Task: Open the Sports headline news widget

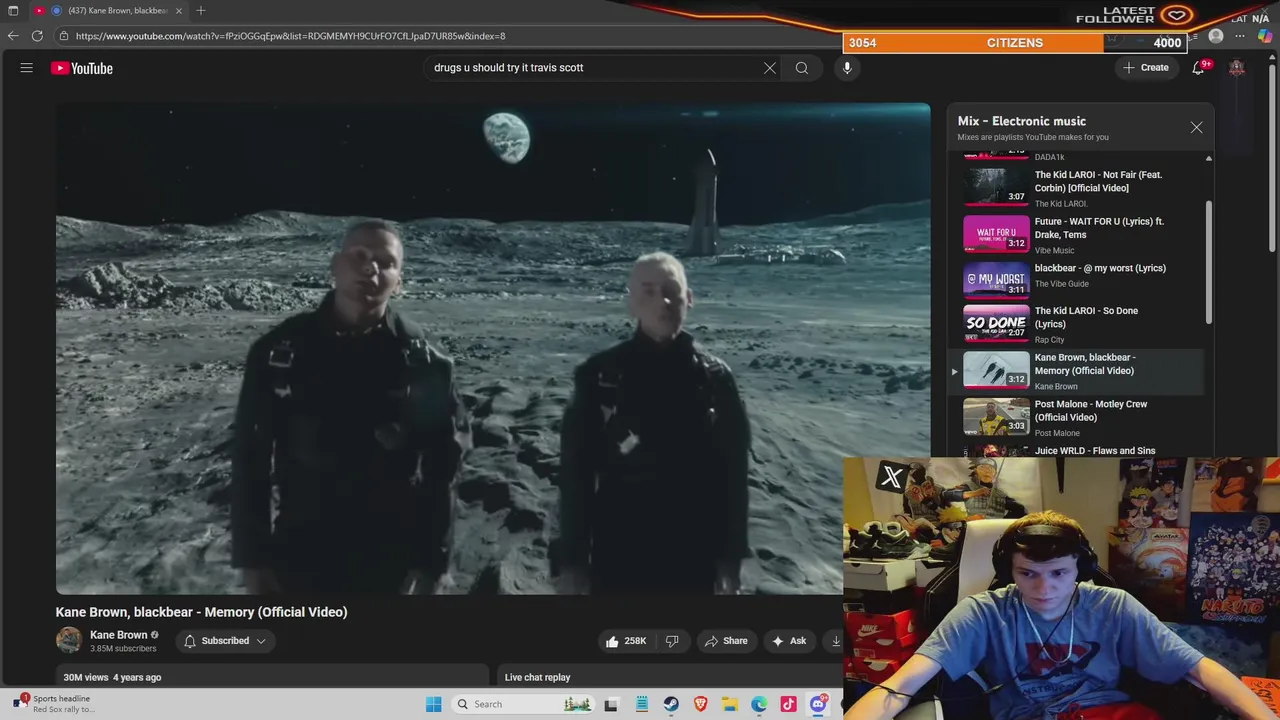Action: click(55, 704)
